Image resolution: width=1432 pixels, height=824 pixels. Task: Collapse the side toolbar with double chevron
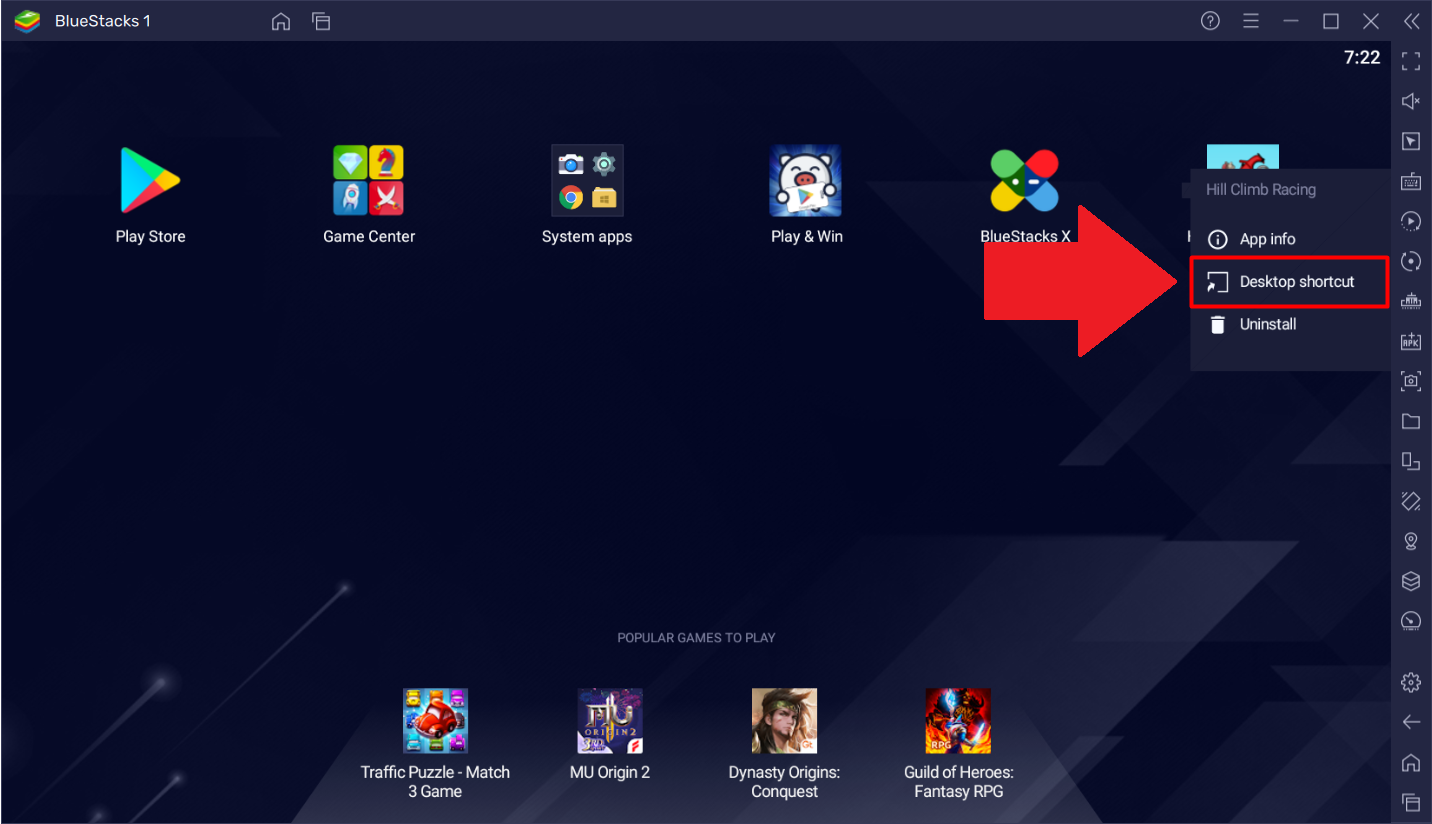click(1411, 21)
